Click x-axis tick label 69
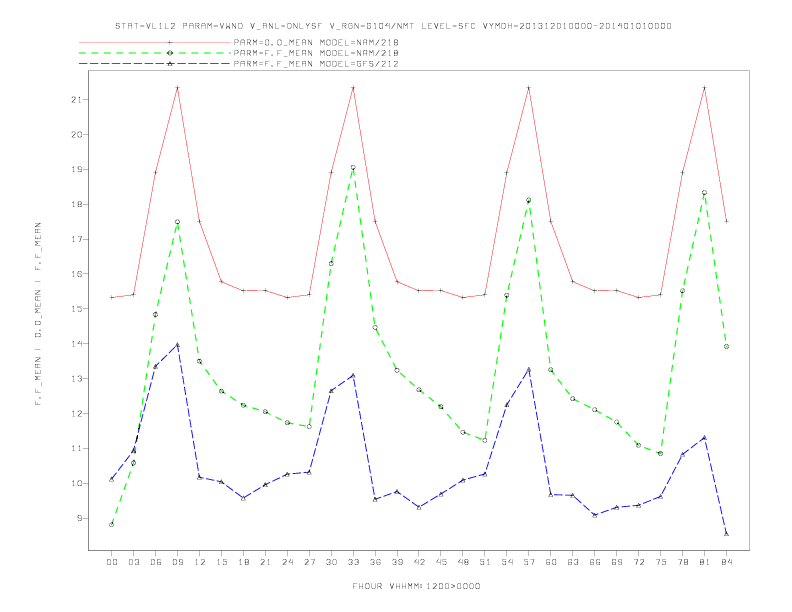Screen dimensions: 792x612 (617, 562)
